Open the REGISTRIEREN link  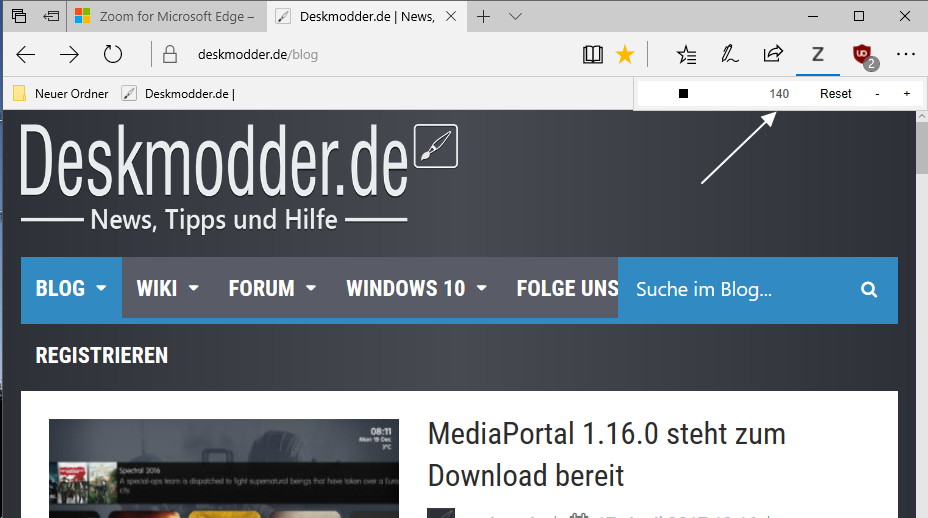(x=102, y=355)
